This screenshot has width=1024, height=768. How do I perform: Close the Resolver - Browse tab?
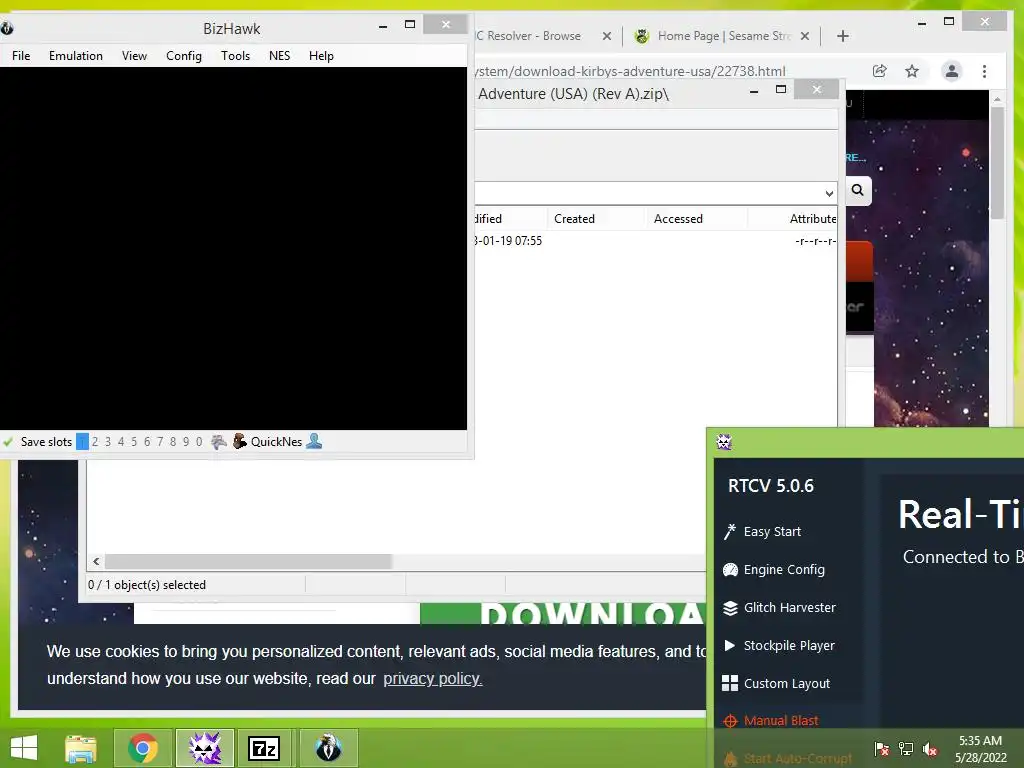(607, 36)
